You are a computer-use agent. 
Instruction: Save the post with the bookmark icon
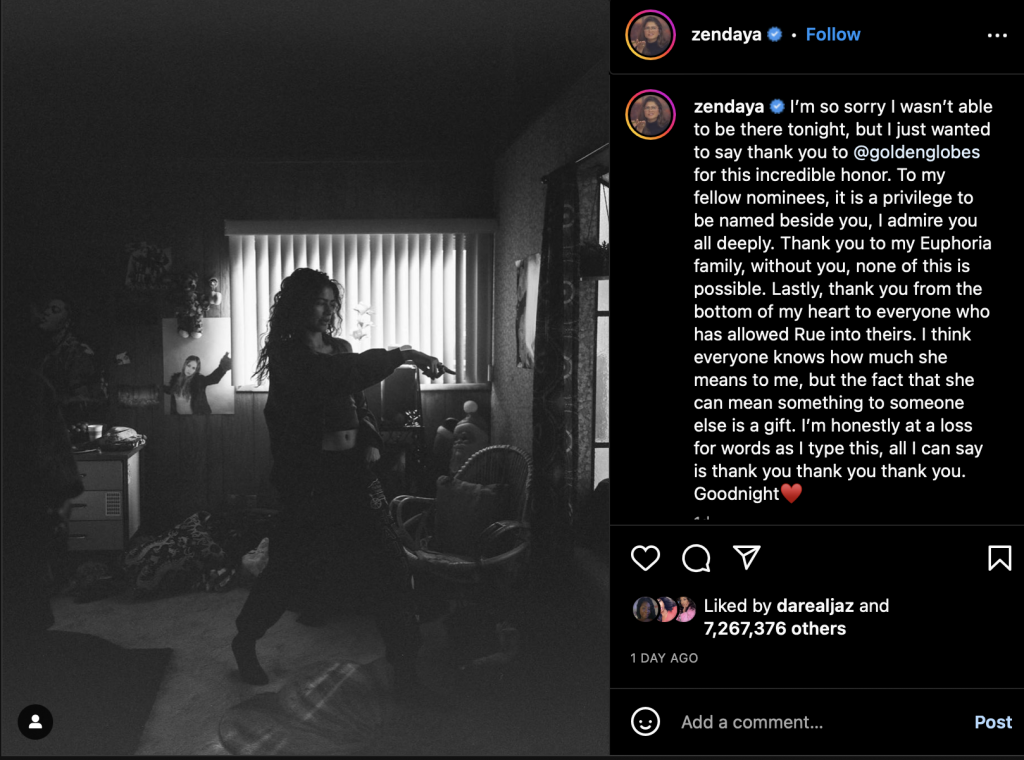click(999, 558)
